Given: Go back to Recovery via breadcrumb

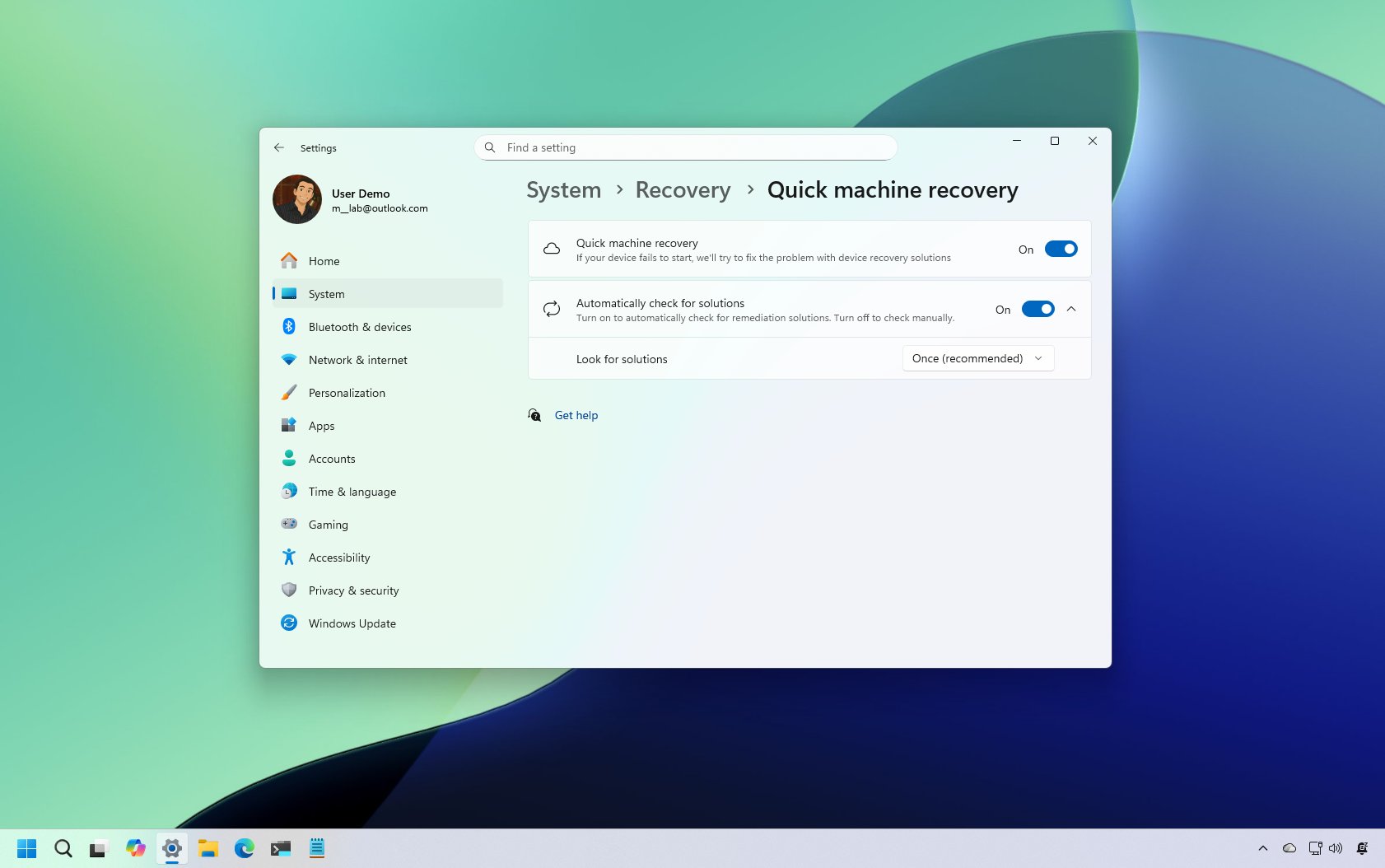Looking at the screenshot, I should [x=682, y=189].
